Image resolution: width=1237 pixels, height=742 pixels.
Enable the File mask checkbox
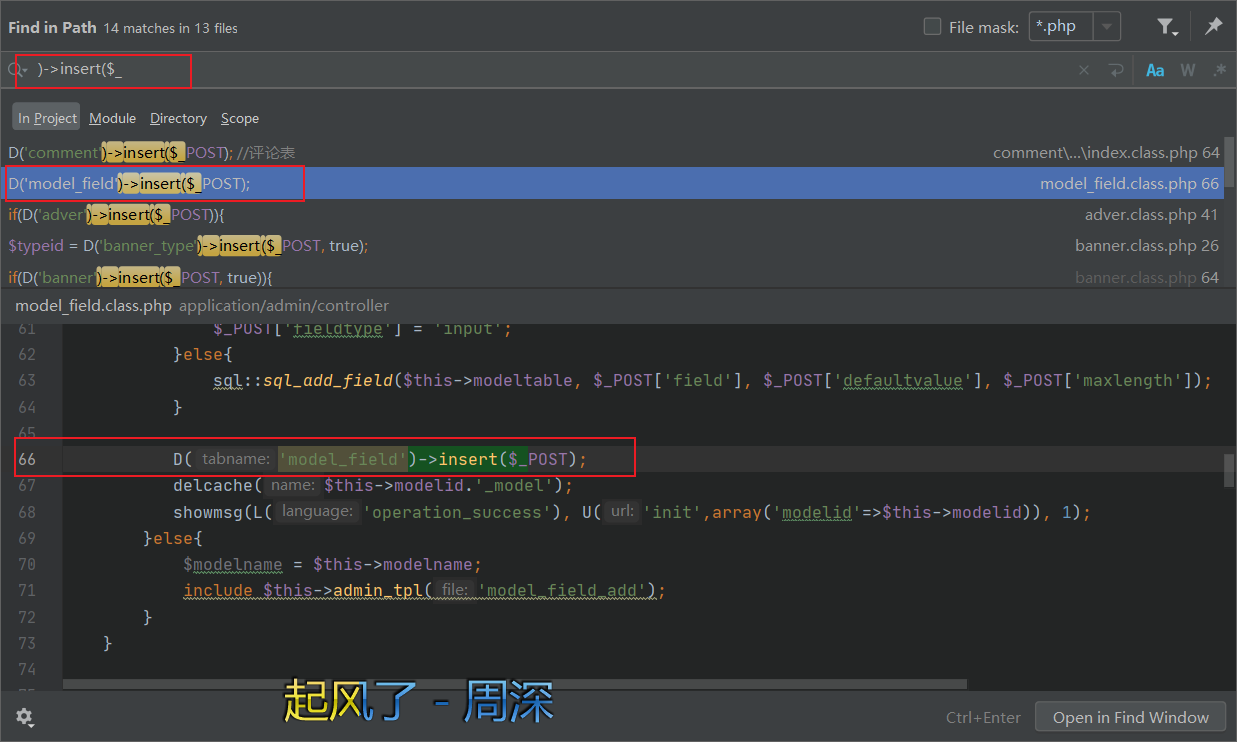[x=932, y=27]
